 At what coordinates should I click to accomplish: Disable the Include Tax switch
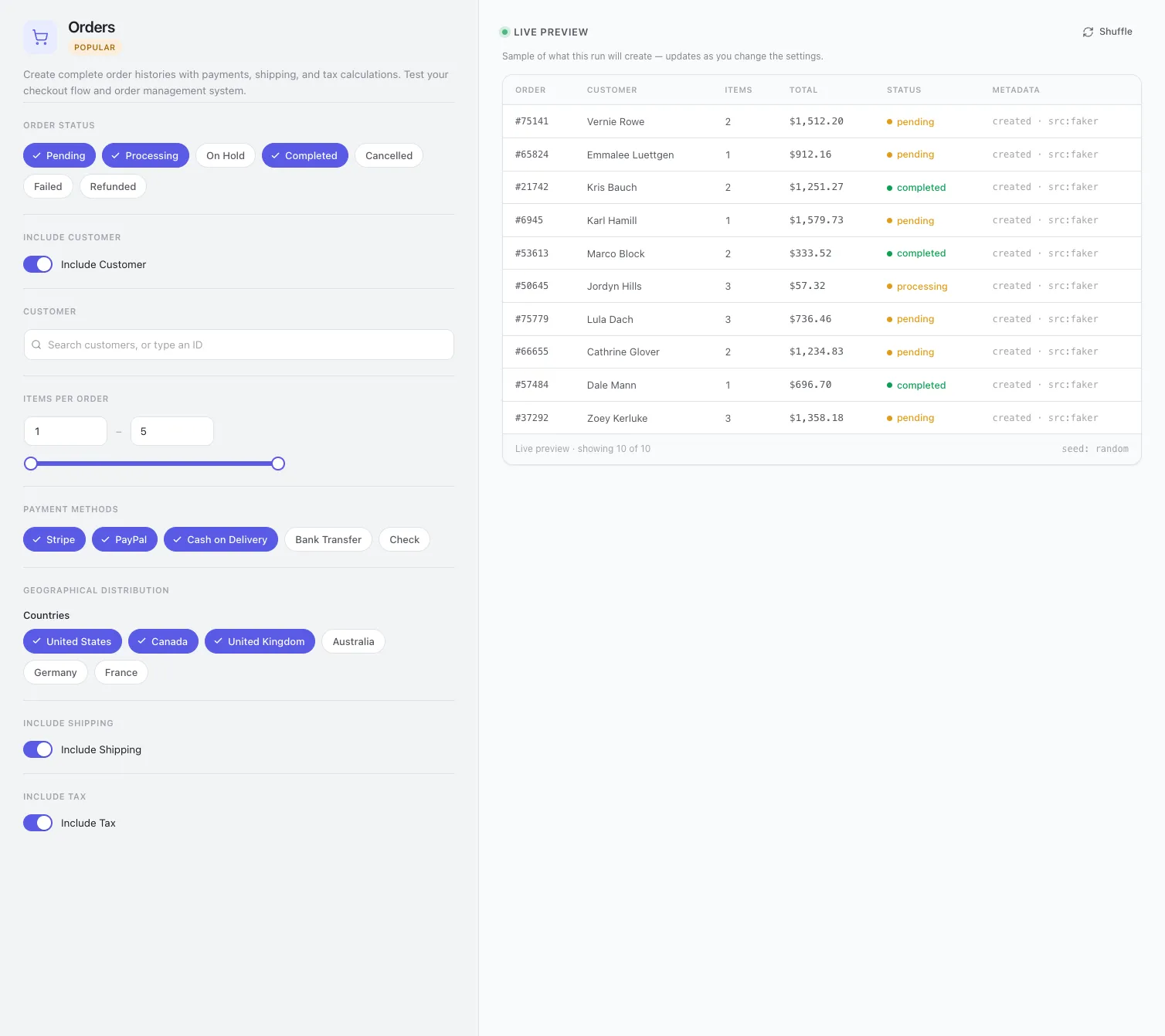38,823
